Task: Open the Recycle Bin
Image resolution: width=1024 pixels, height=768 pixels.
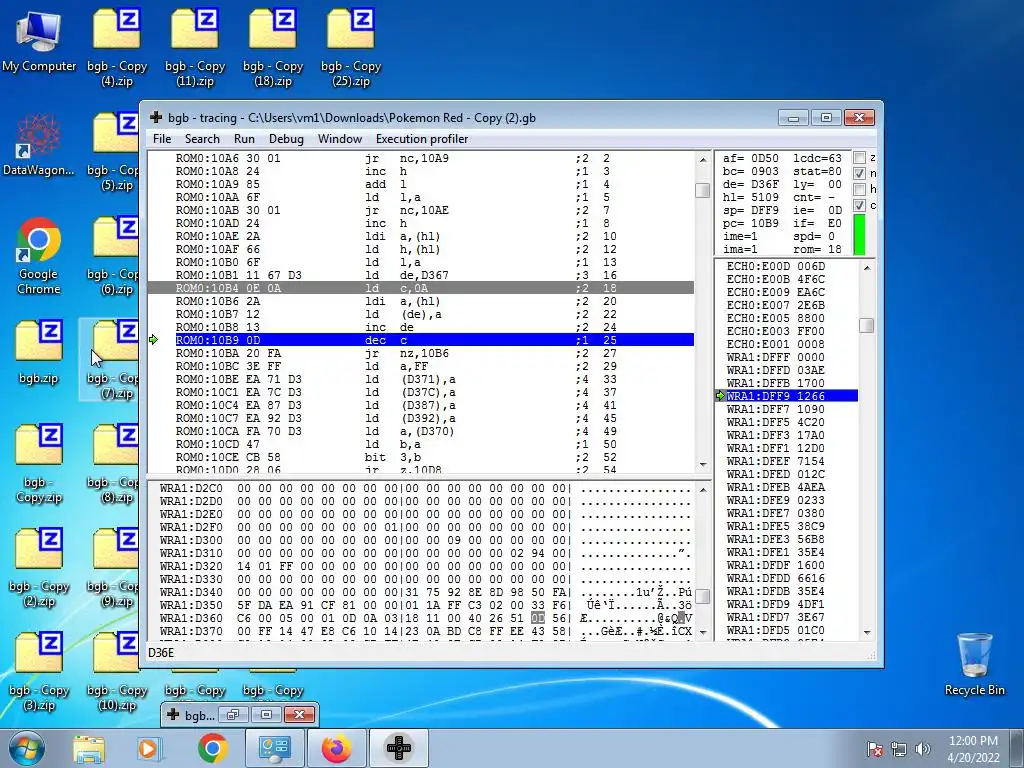Action: point(974,664)
